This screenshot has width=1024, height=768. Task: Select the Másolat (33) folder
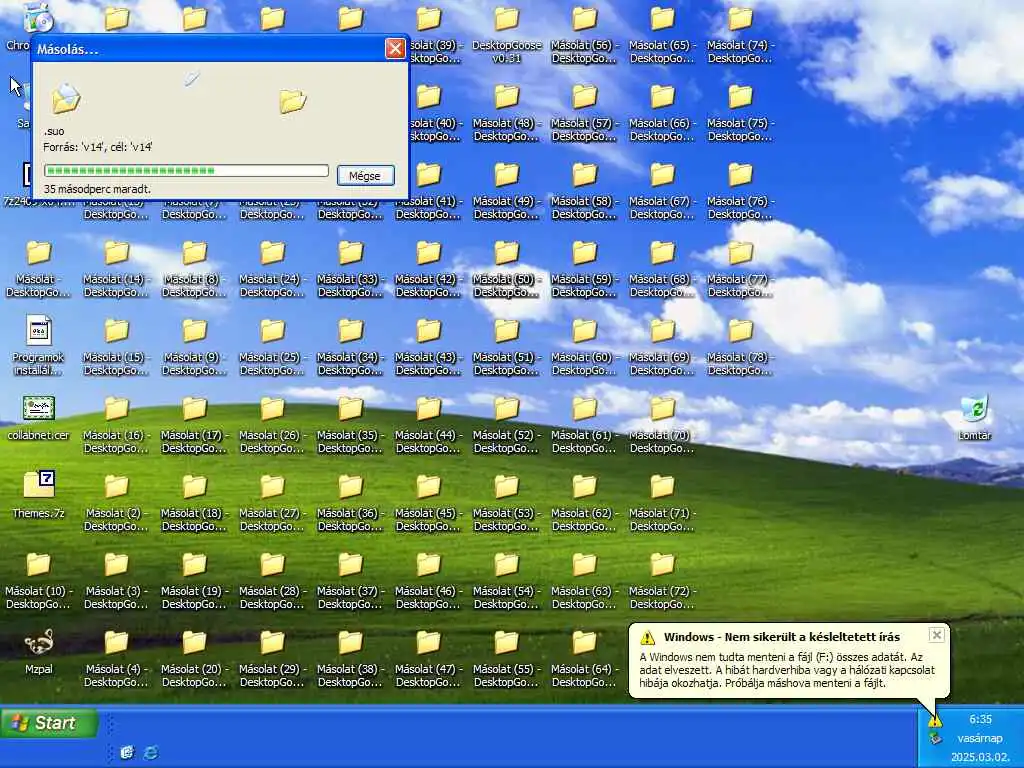[351, 268]
